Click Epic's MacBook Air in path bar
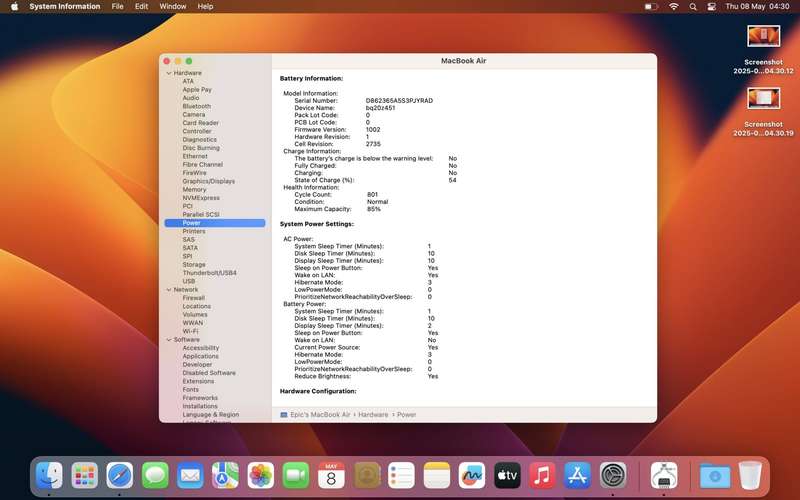This screenshot has width=800, height=500. [x=315, y=415]
